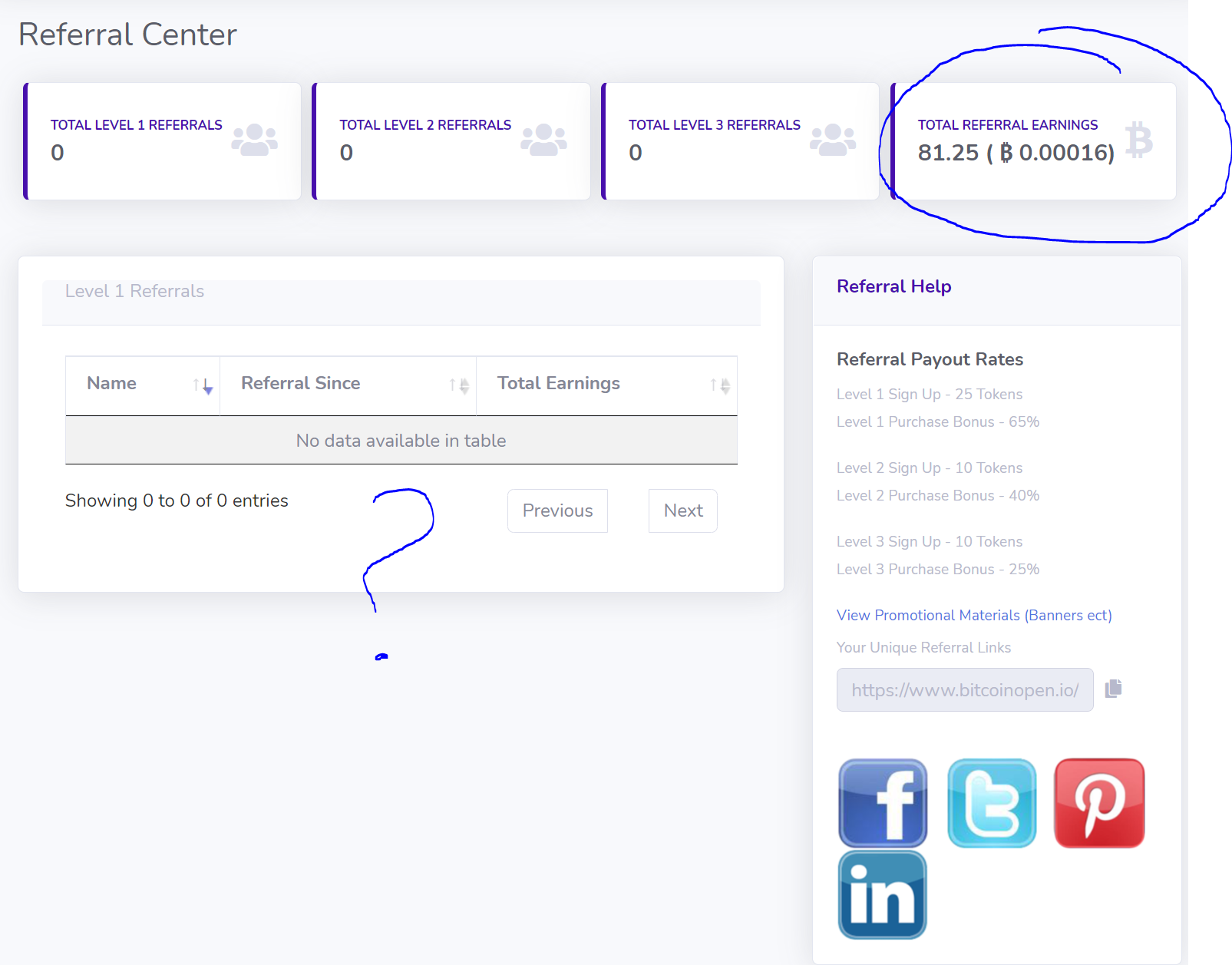Sort table by Total Earnings column
1232x965 pixels.
[606, 385]
